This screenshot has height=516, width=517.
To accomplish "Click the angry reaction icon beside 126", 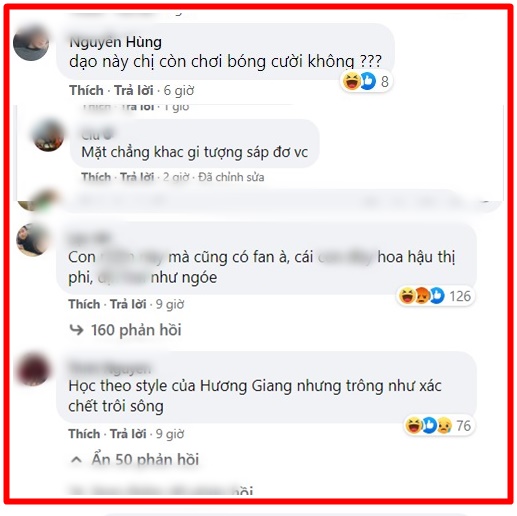I will pos(422,296).
